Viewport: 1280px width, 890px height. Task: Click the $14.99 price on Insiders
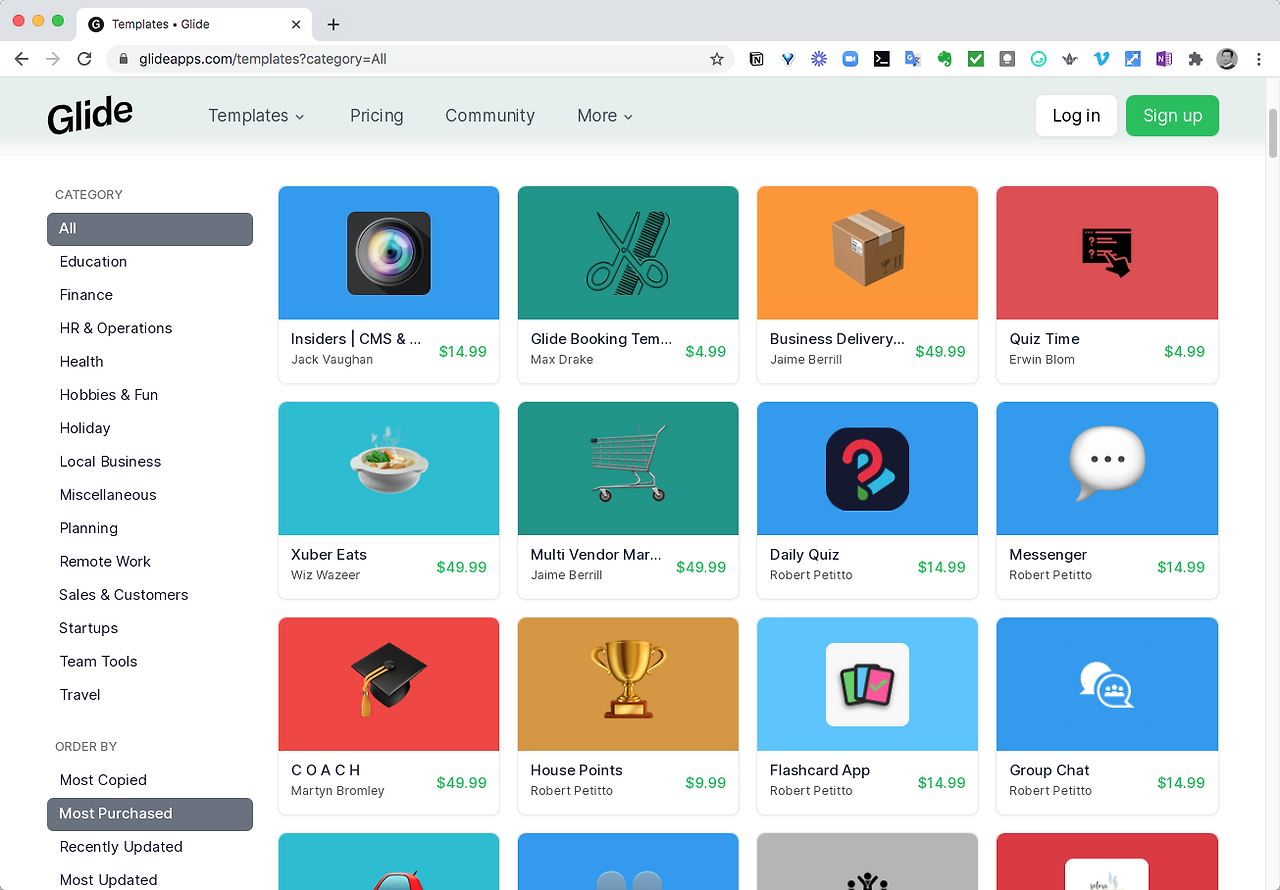click(x=463, y=351)
